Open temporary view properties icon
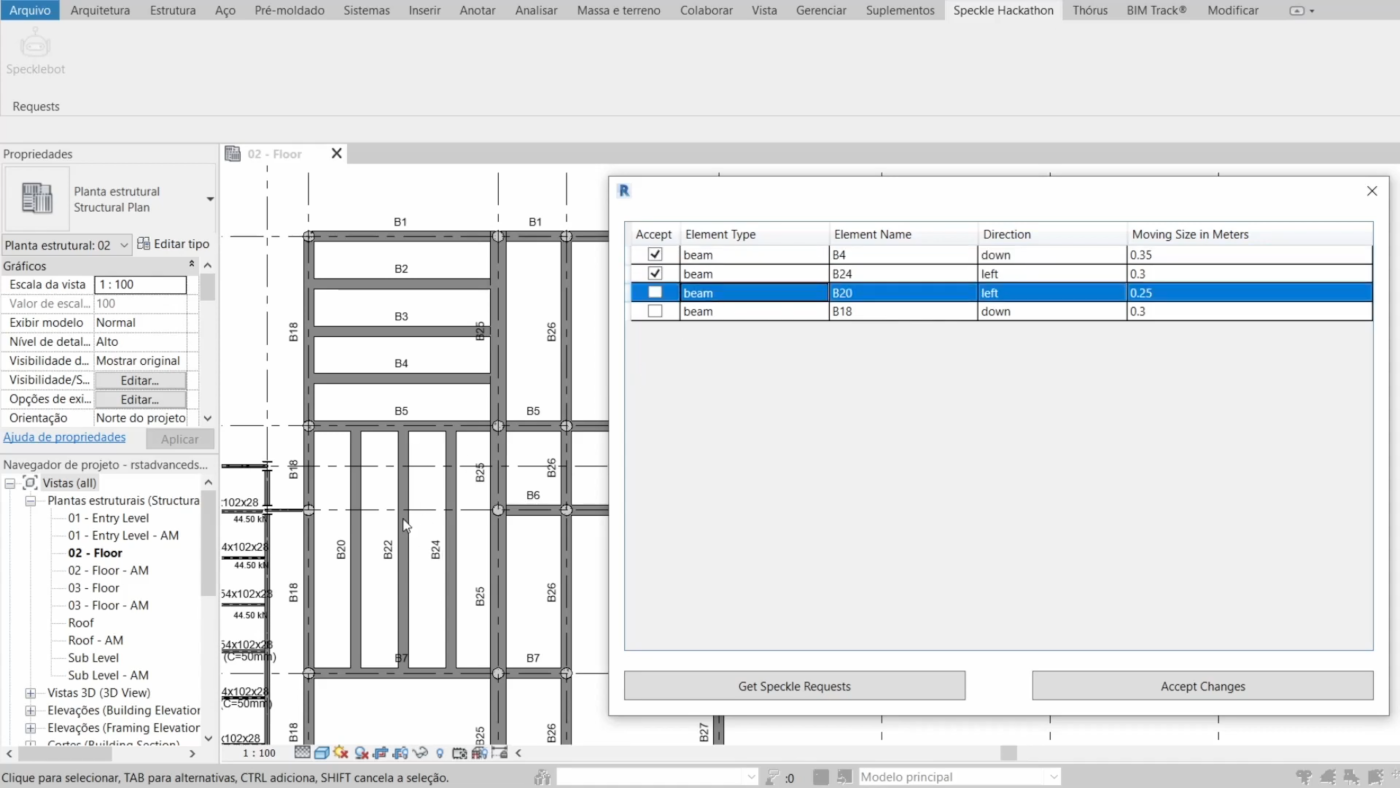 coord(459,753)
